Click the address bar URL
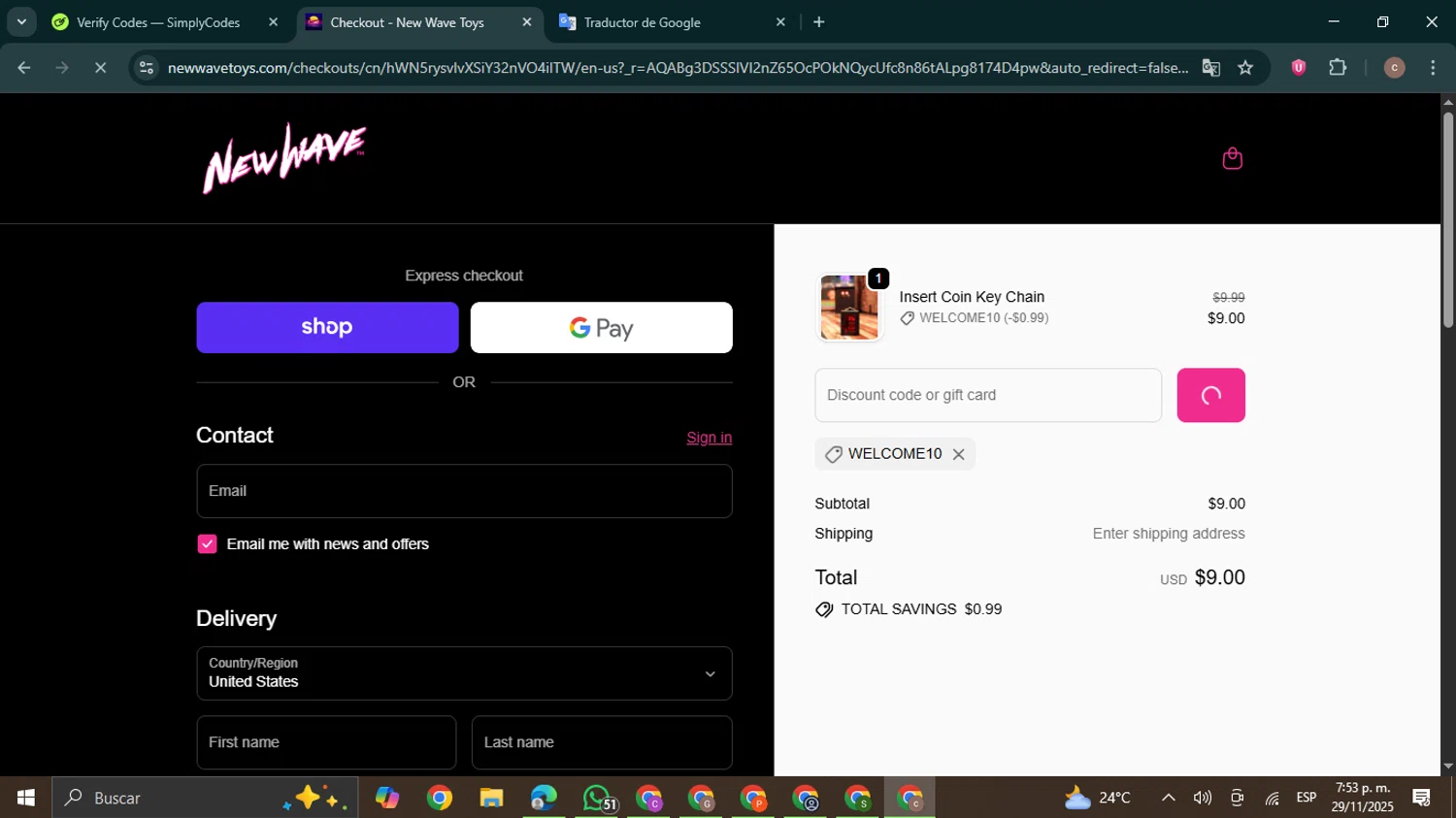Viewport: 1456px width, 818px height. pos(678,68)
